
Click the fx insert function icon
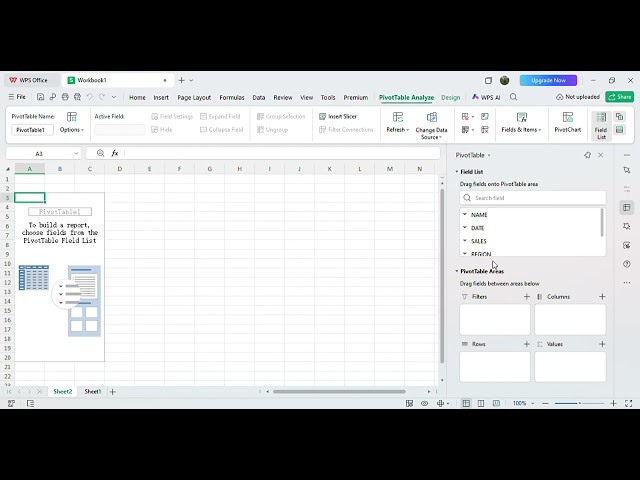coord(115,153)
